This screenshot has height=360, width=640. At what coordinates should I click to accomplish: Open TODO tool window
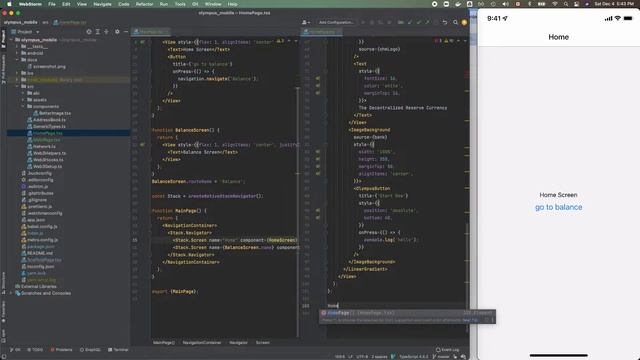click(x=35, y=350)
